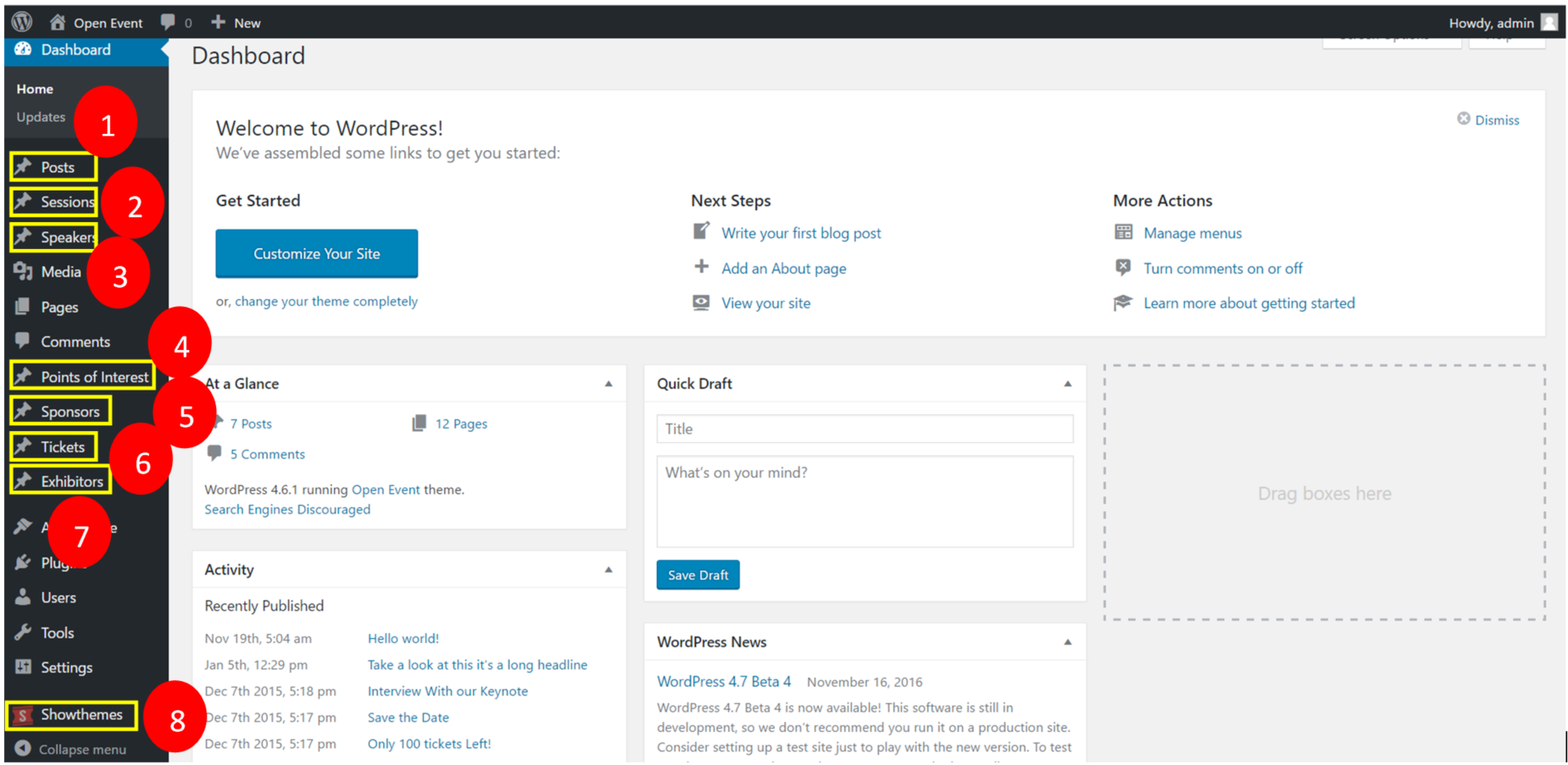Click the pin icon beside Posts
The image size is (1568, 765).
[23, 167]
